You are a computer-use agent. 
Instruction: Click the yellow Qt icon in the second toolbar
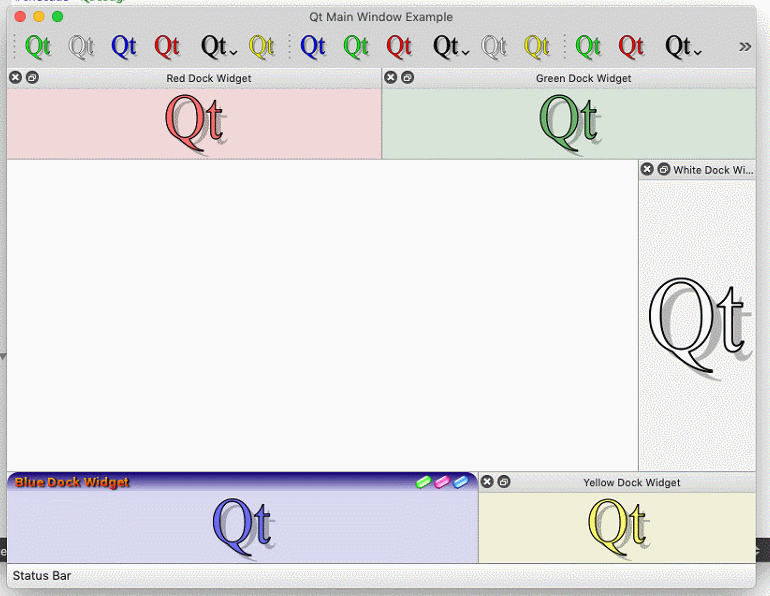pos(537,47)
